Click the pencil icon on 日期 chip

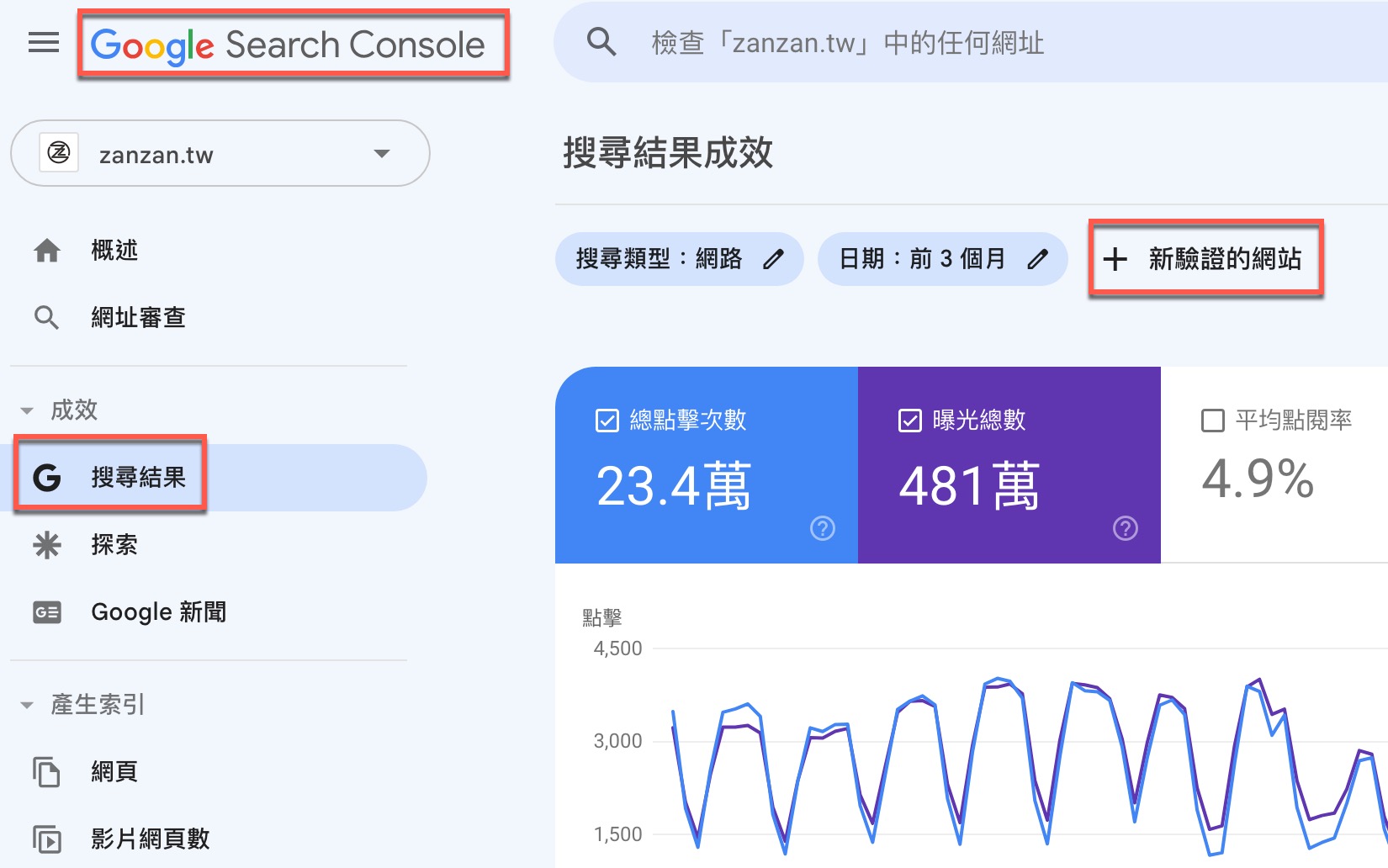(x=1038, y=259)
